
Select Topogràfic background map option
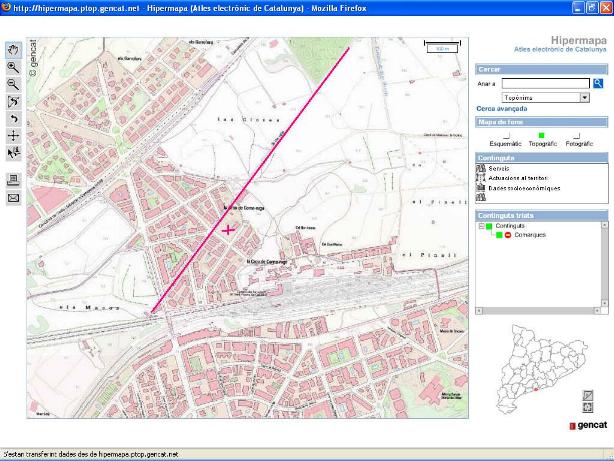pyautogui.click(x=541, y=135)
